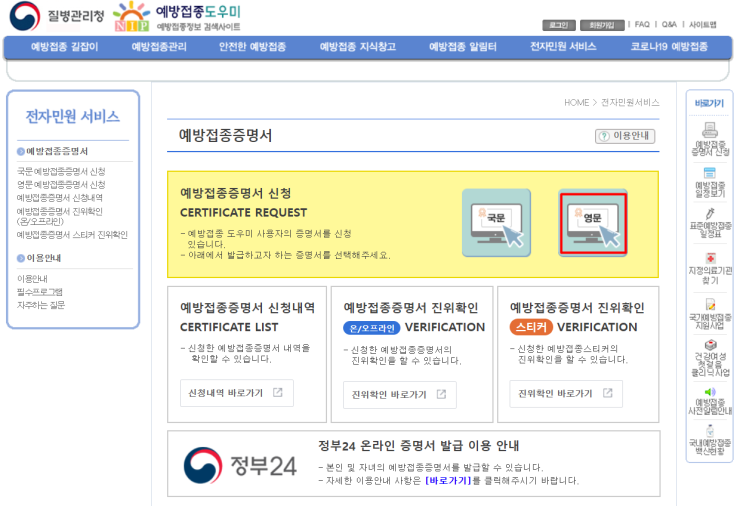Open 지정의료기관 찾기 shortcut icon
Screen dimensions: 743x506
coord(710,258)
